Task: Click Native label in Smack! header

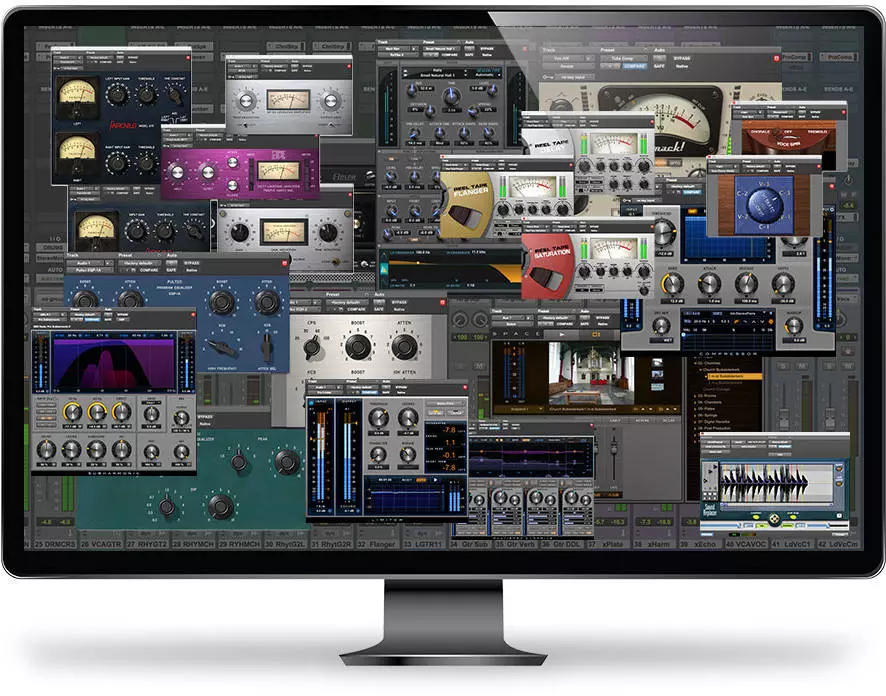Action: pyautogui.click(x=681, y=66)
